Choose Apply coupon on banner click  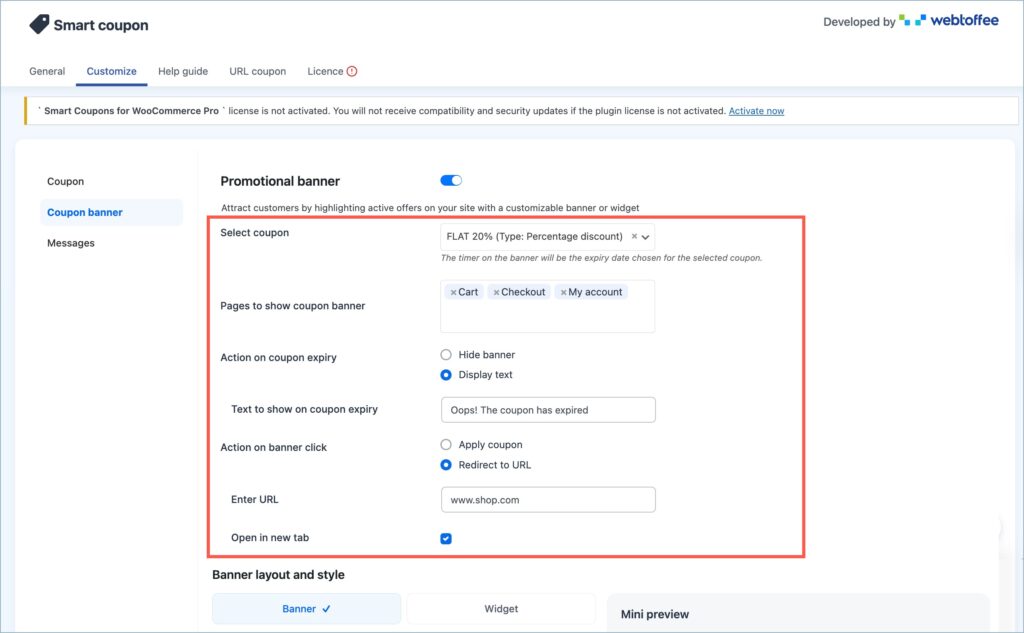coord(446,444)
